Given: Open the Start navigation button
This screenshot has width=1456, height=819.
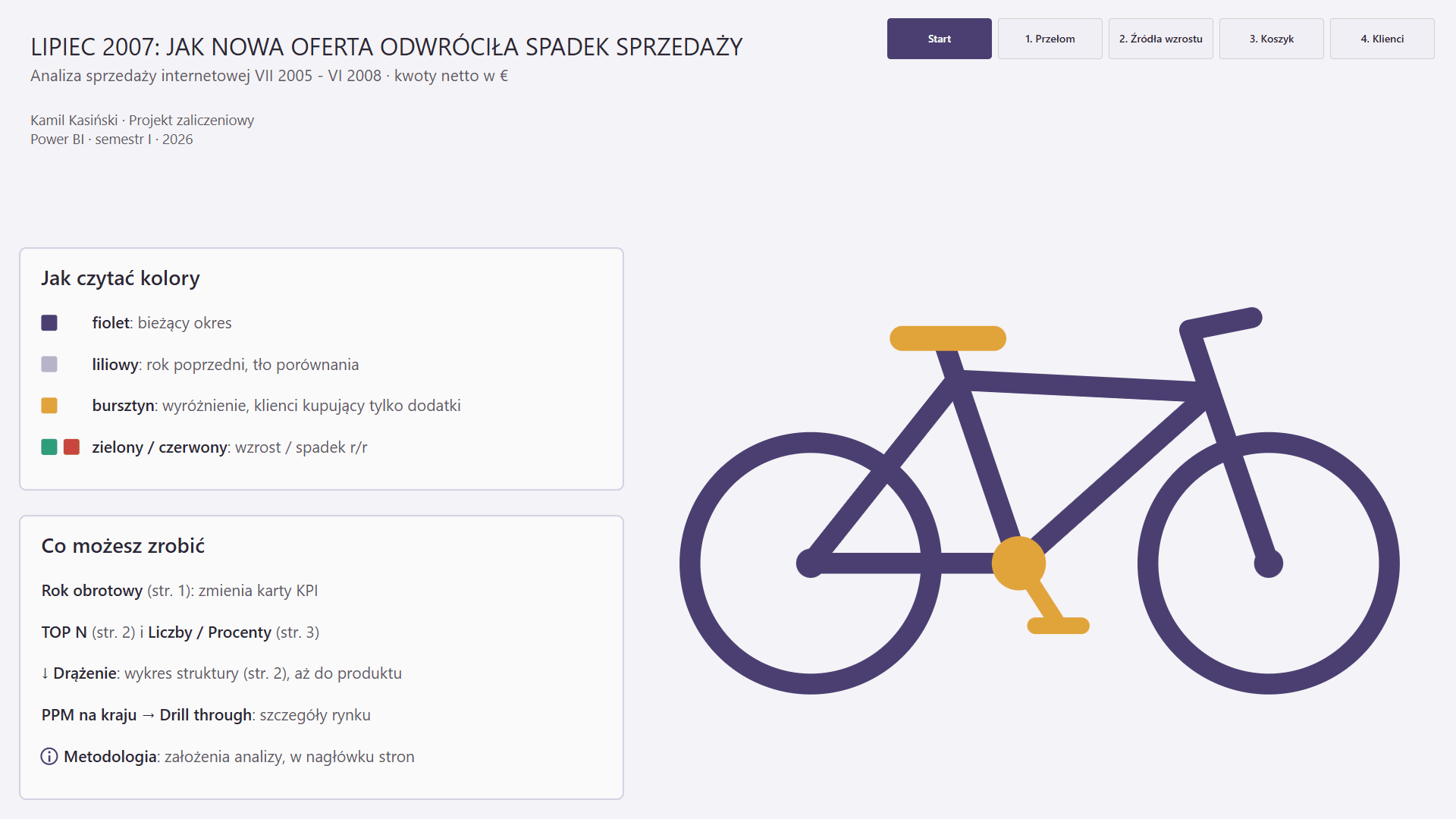Looking at the screenshot, I should 939,39.
